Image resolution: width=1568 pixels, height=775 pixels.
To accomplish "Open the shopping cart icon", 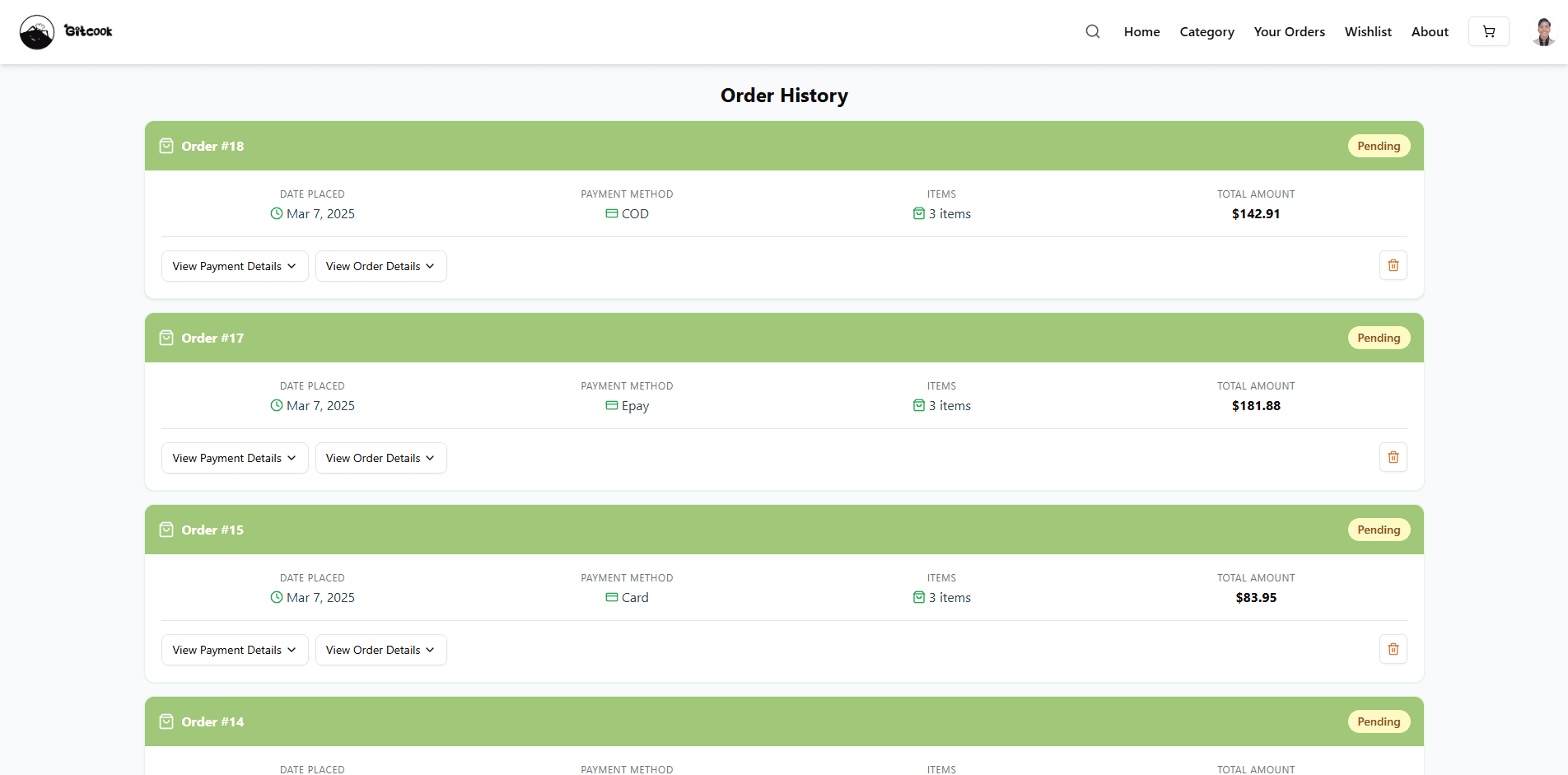I will (x=1489, y=31).
